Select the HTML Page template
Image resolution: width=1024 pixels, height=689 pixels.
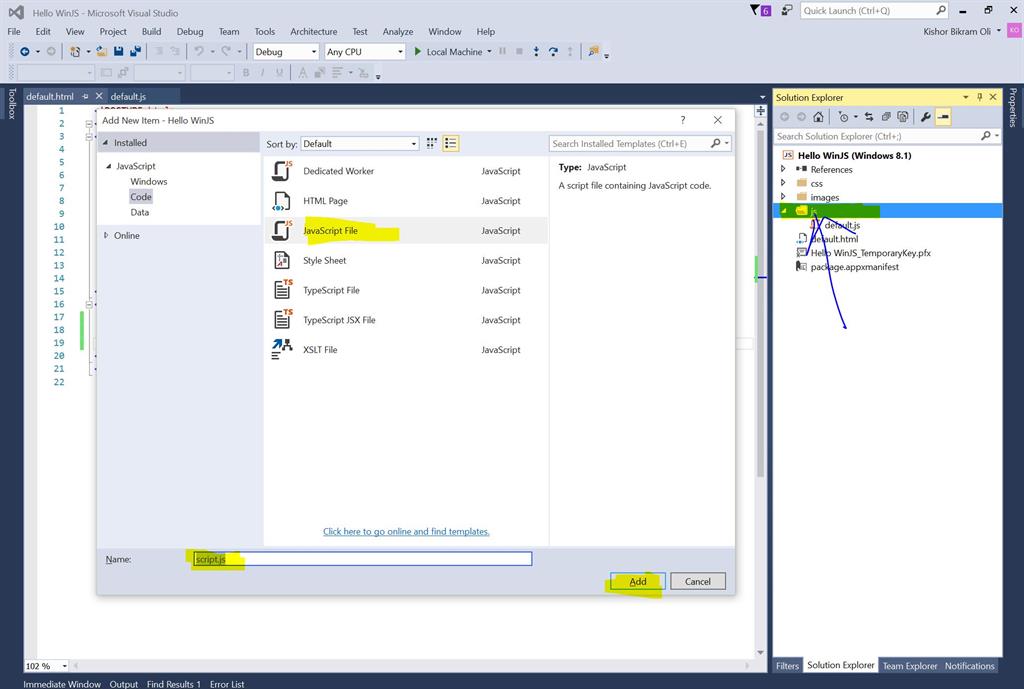(x=406, y=201)
